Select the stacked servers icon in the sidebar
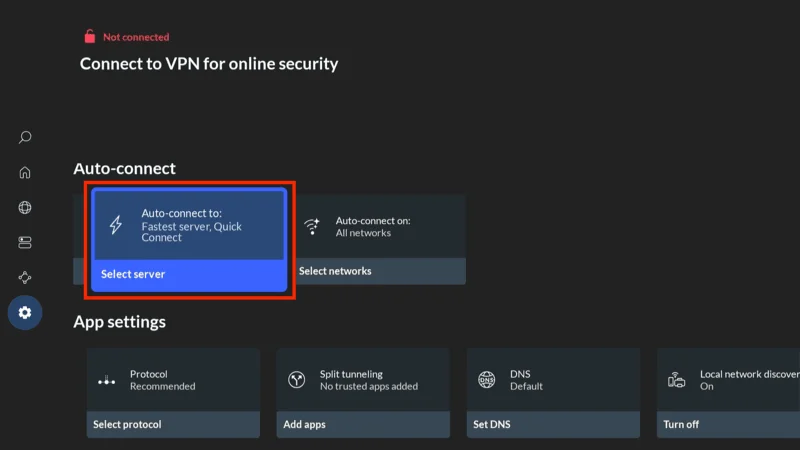Viewport: 800px width, 450px height. tap(25, 243)
